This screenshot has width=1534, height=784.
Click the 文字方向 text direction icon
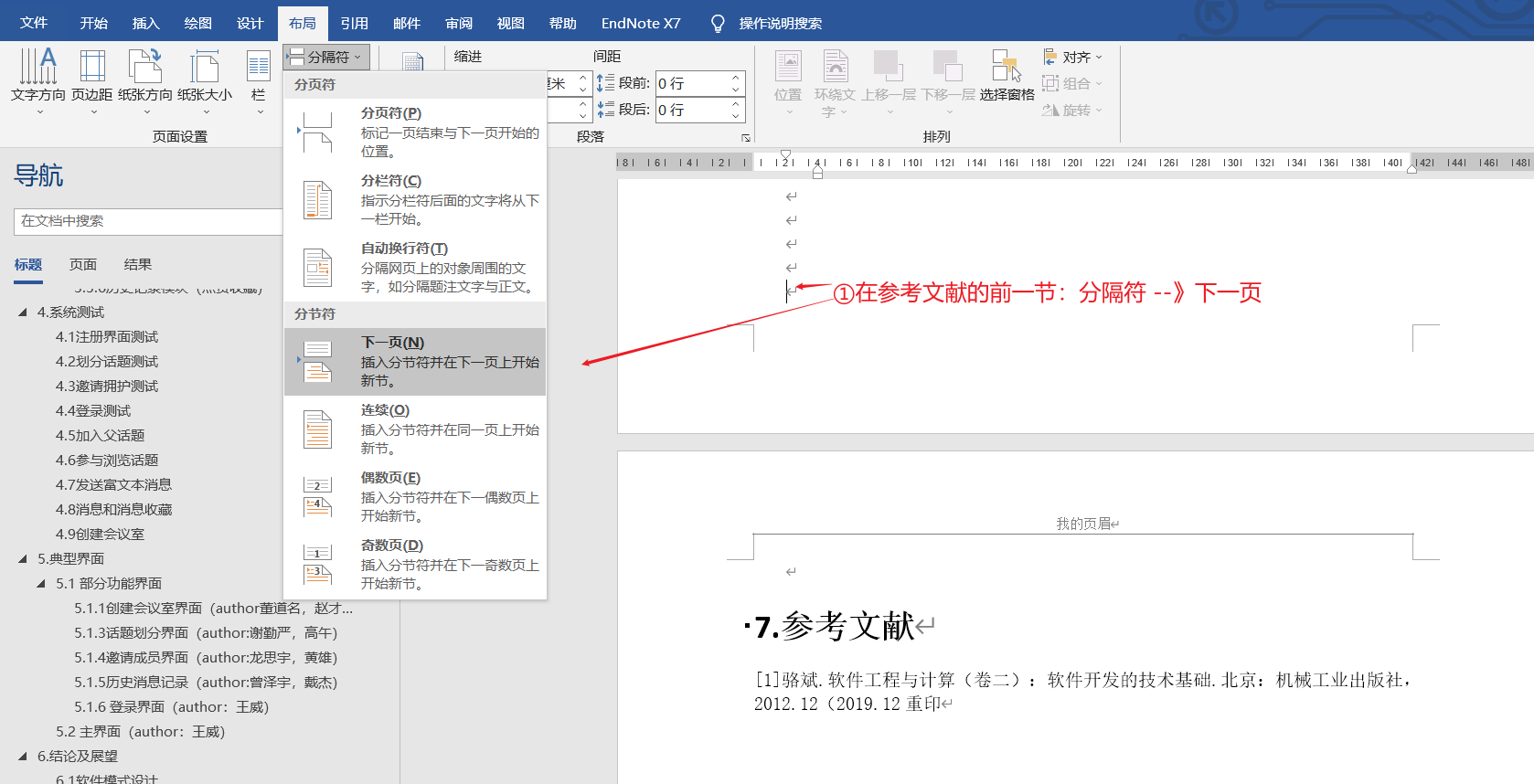click(x=38, y=66)
